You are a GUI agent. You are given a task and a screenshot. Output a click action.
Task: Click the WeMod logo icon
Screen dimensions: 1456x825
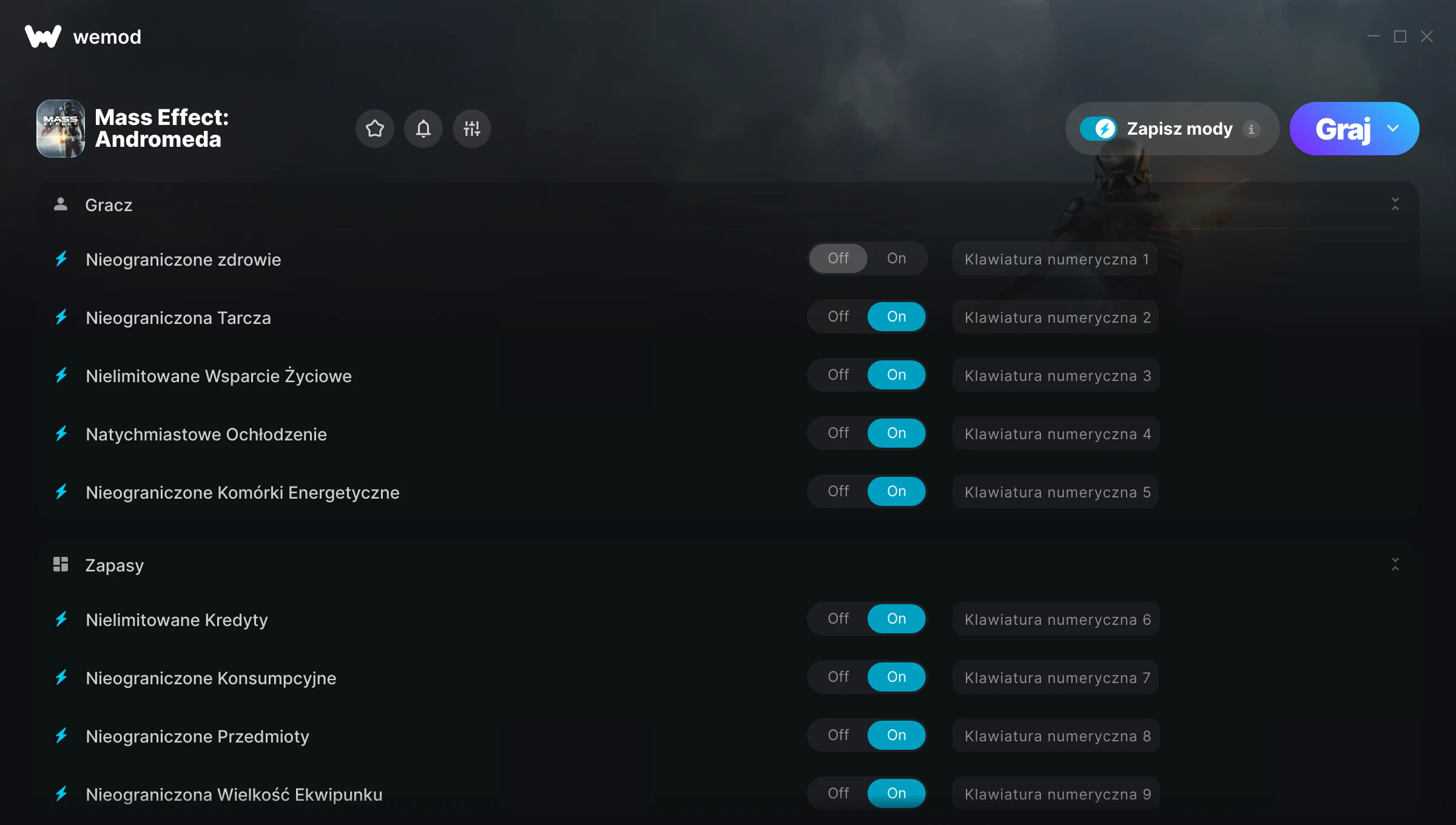(42, 36)
